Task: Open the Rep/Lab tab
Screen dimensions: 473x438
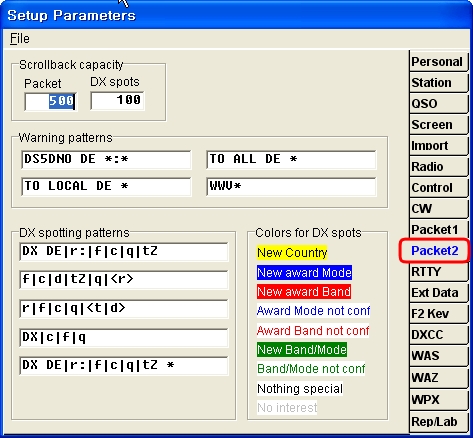Action: click(438, 421)
